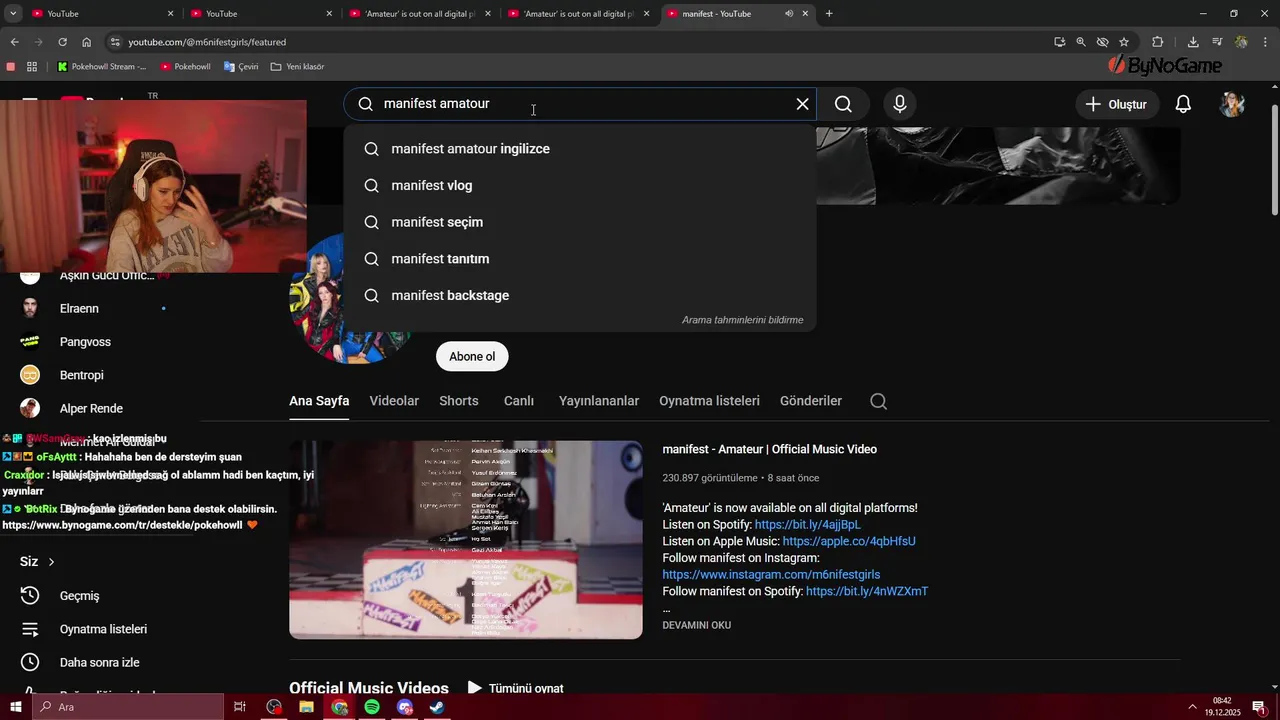
Task: Play the Amateur music video thumbnail
Action: (466, 540)
